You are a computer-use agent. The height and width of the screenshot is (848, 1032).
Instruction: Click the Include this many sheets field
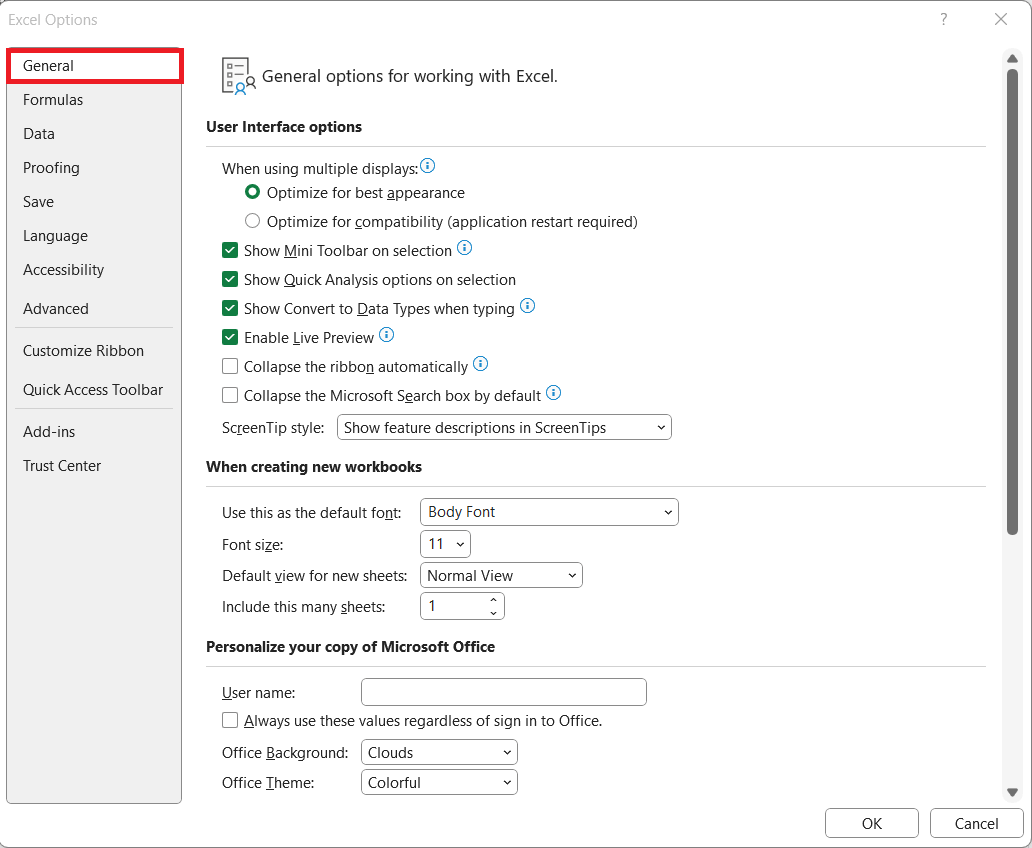462,606
